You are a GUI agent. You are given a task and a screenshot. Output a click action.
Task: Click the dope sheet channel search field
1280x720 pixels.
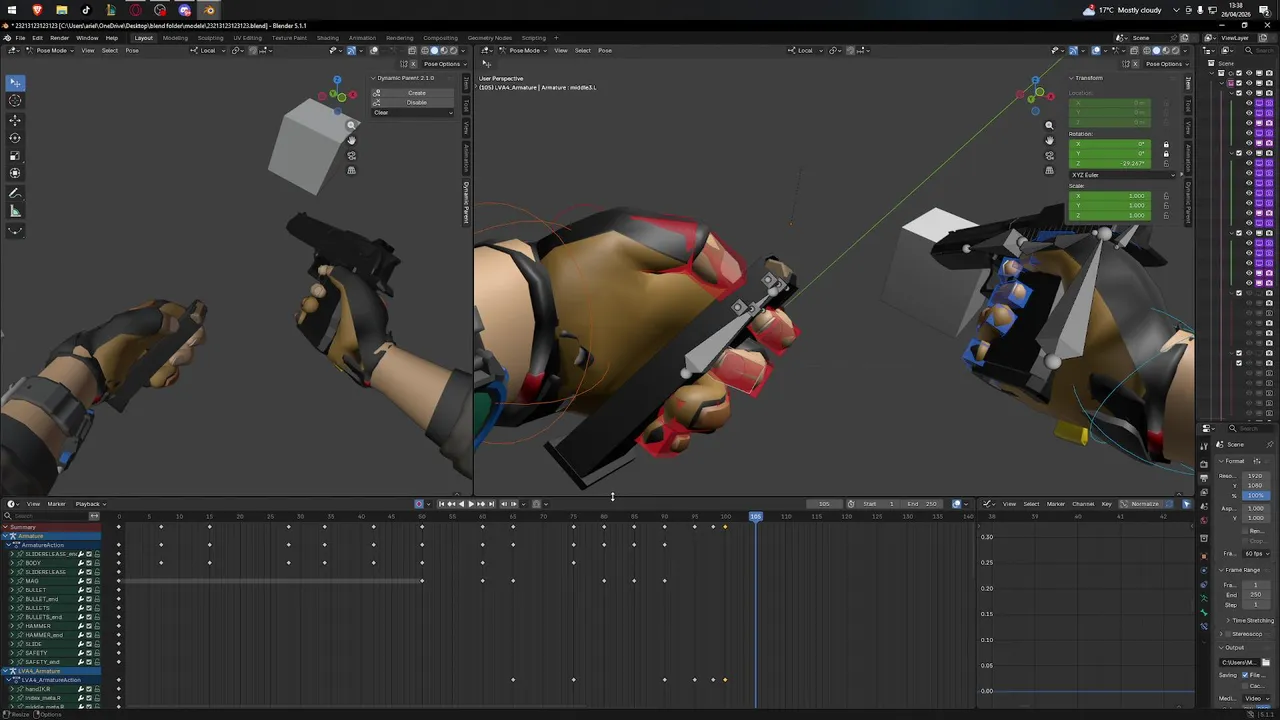(x=45, y=516)
